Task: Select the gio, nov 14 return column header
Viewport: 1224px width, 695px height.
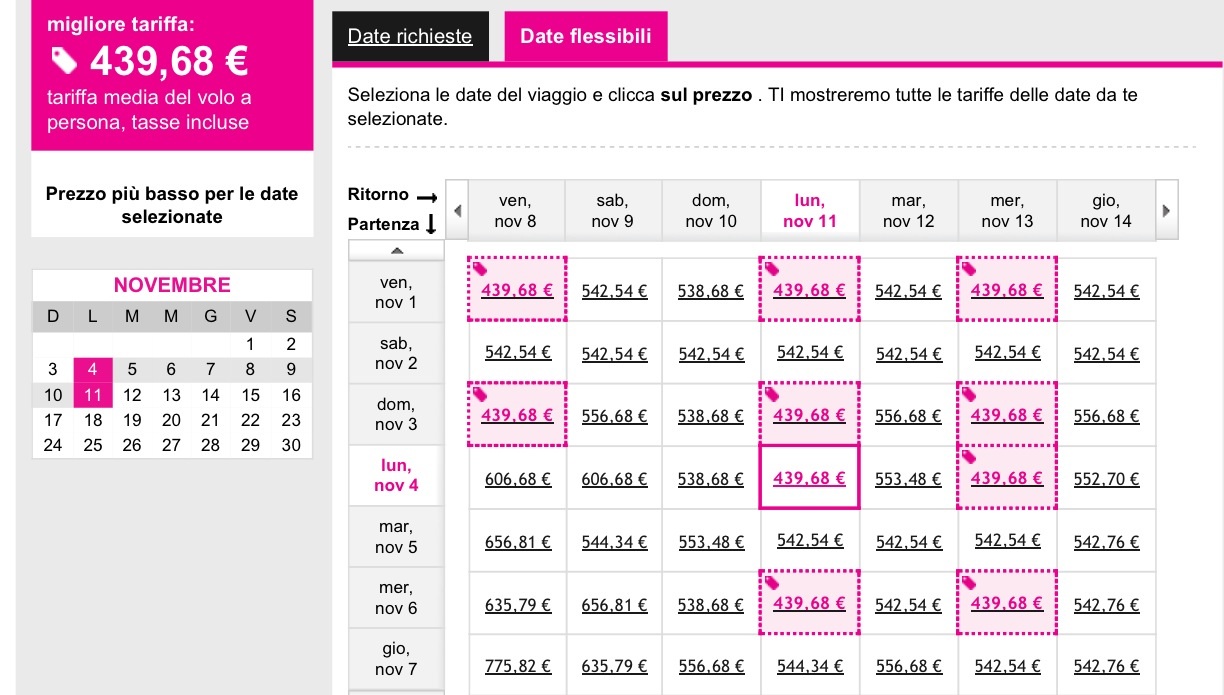Action: pyautogui.click(x=1106, y=211)
